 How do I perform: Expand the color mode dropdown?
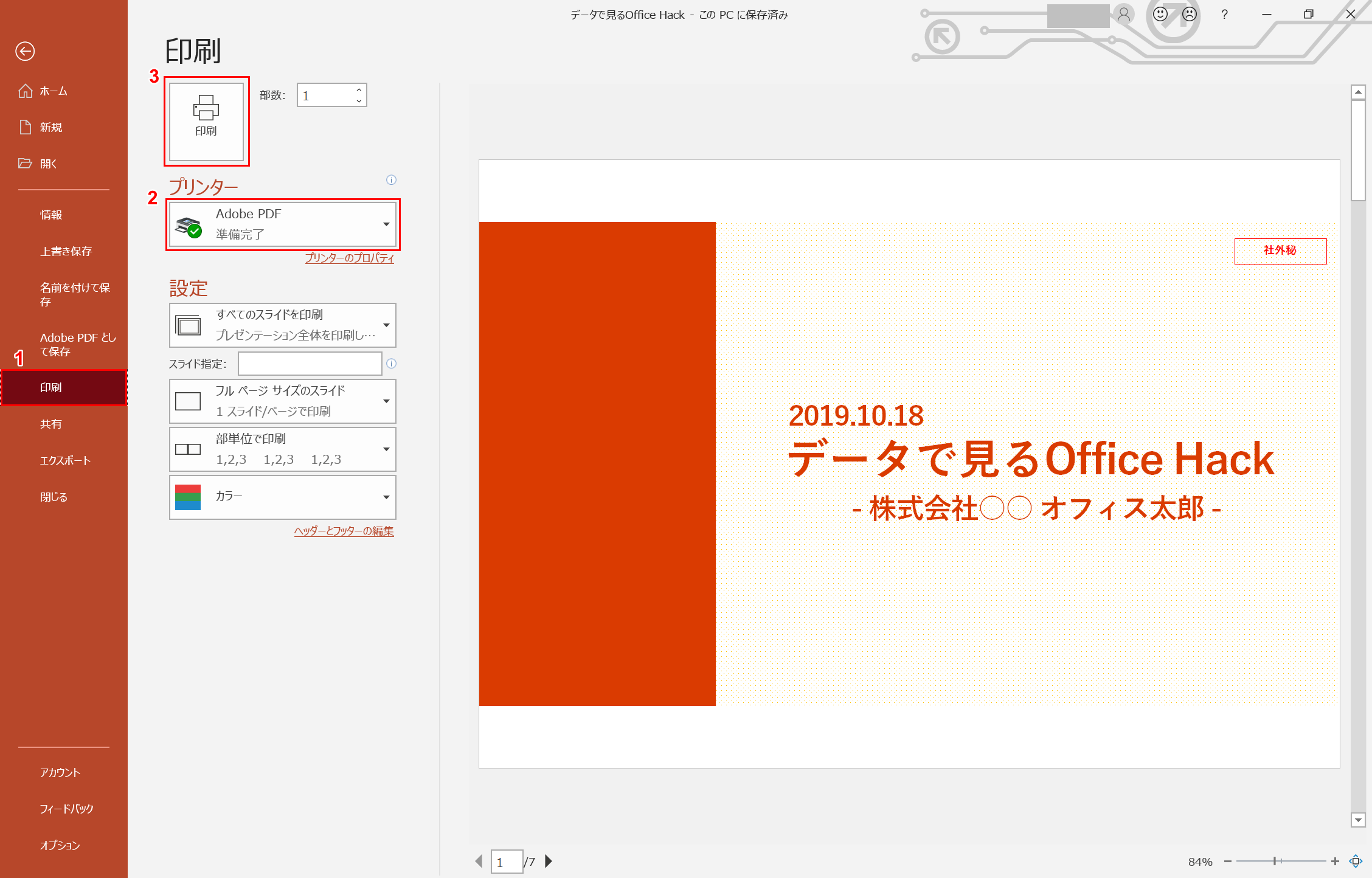283,497
